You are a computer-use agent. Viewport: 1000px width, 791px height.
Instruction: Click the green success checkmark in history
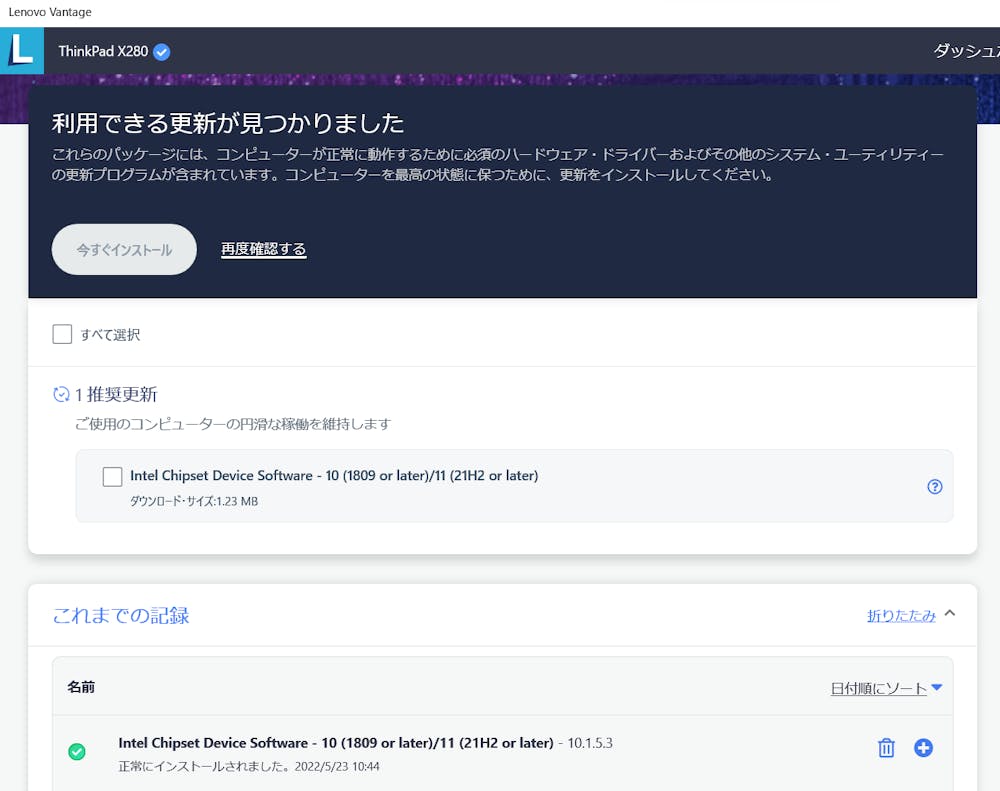click(77, 751)
